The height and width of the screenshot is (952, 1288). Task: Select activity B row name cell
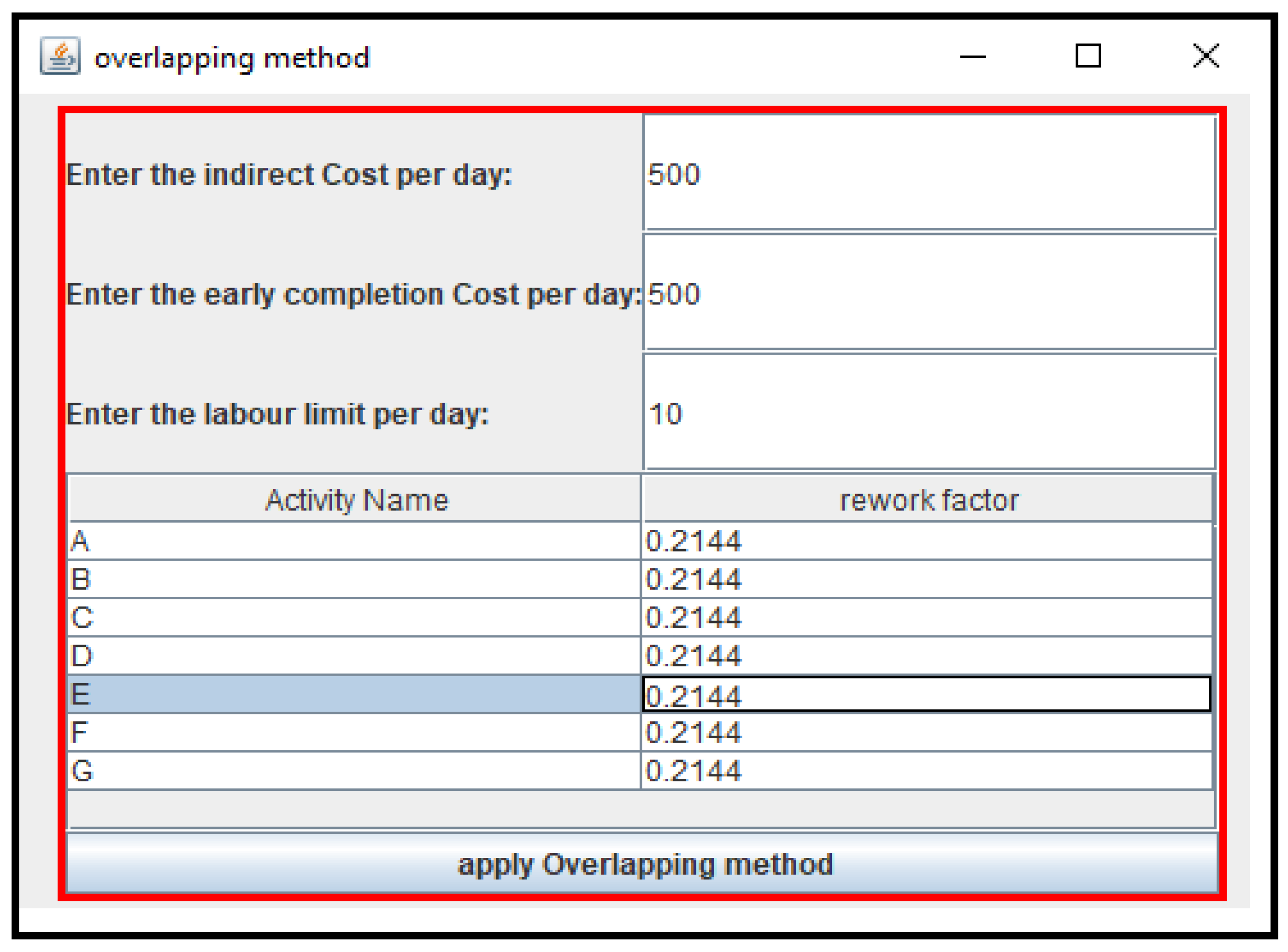354,579
